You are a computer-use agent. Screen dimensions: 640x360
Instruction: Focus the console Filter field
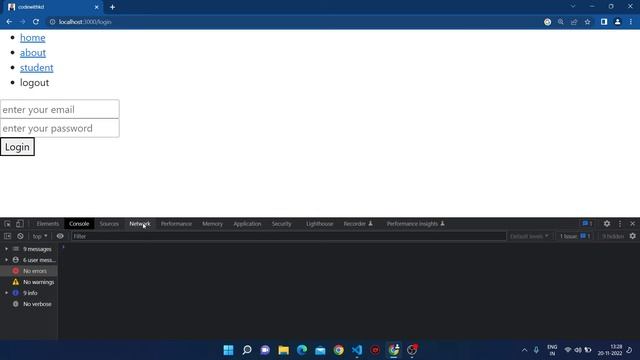pos(288,236)
